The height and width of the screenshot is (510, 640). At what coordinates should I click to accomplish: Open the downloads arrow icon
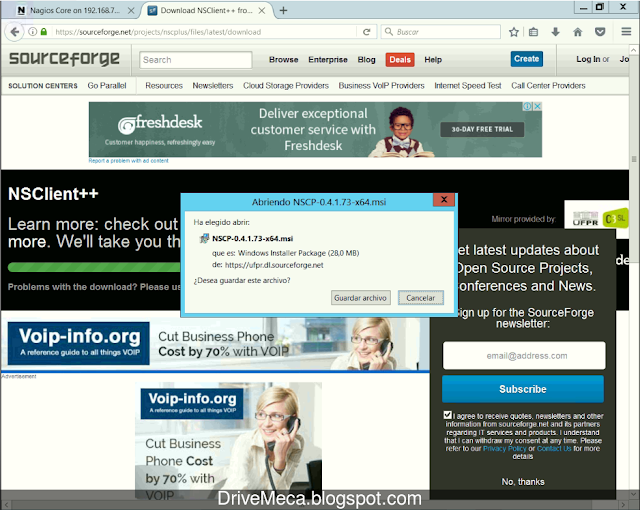555,32
